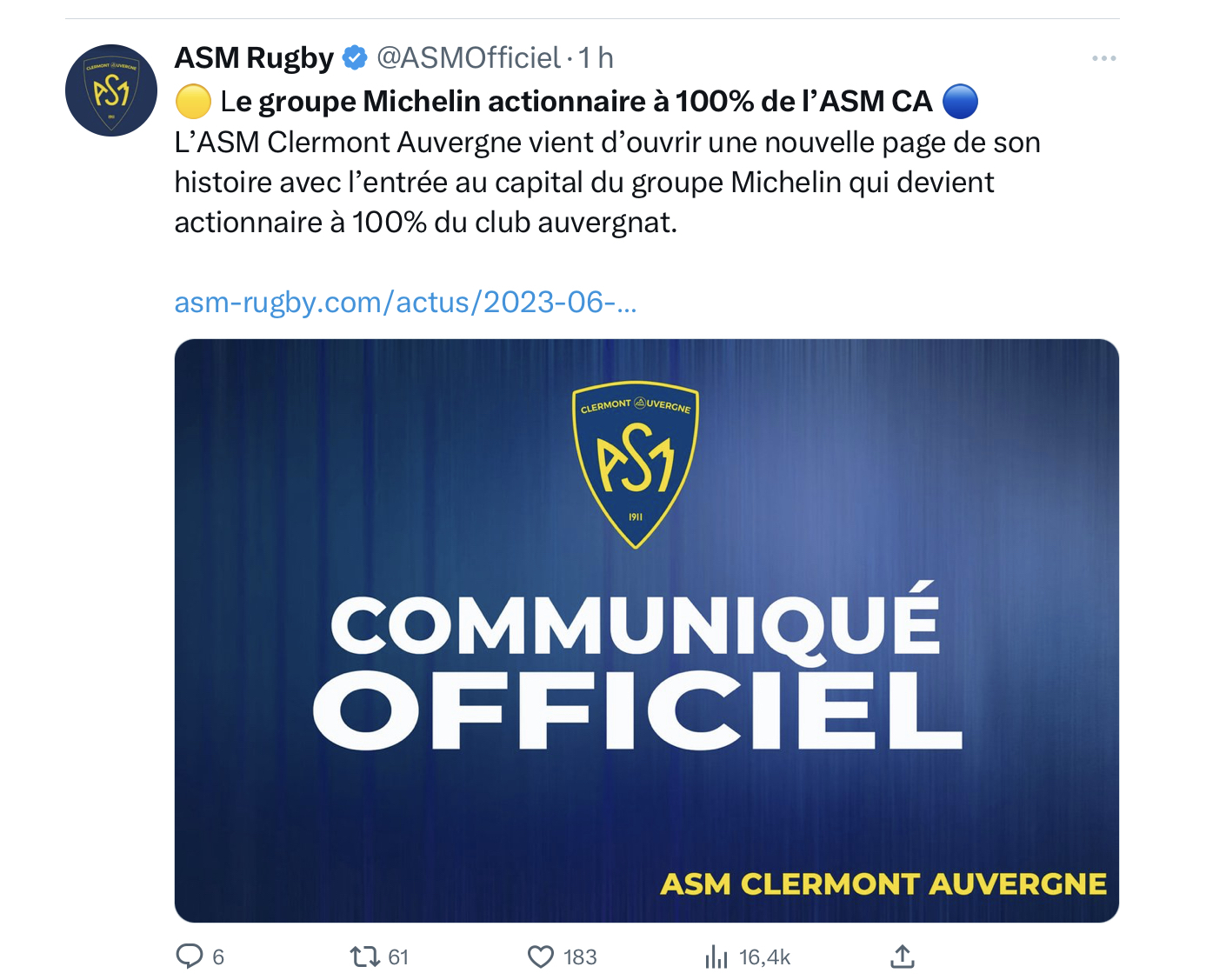Image resolution: width=1226 pixels, height=980 pixels.
Task: Like the tweet with the heart icon
Action: click(x=541, y=957)
